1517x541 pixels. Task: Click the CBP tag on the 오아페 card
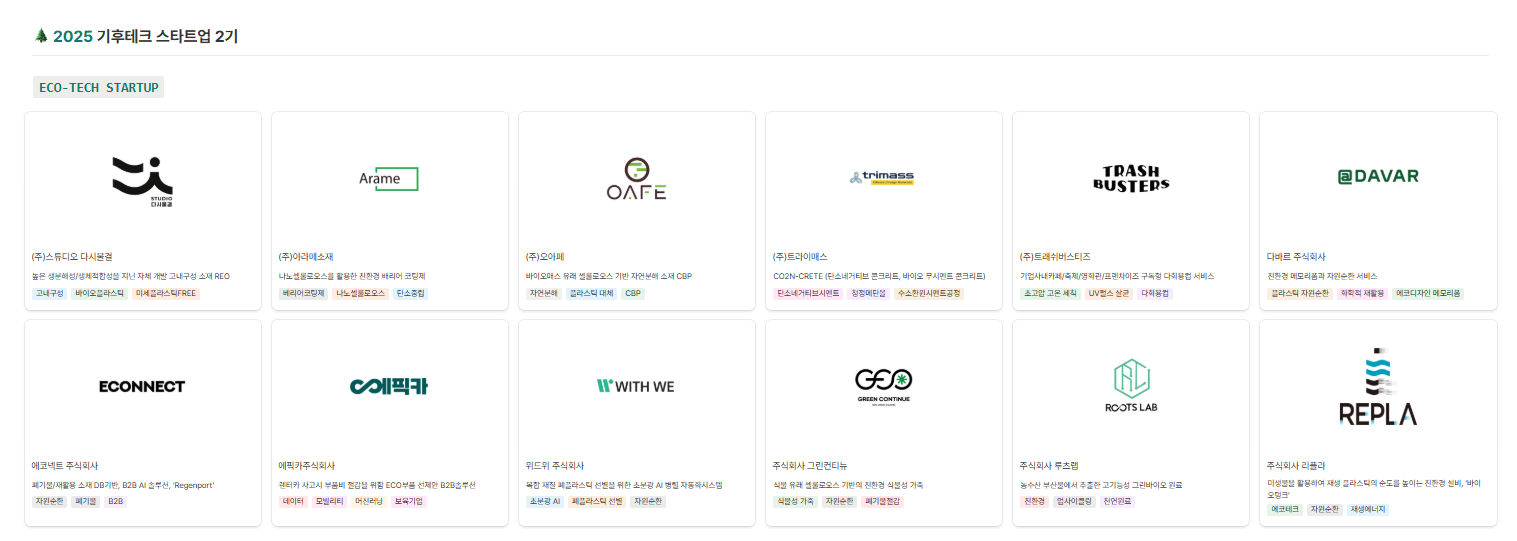[x=633, y=294]
